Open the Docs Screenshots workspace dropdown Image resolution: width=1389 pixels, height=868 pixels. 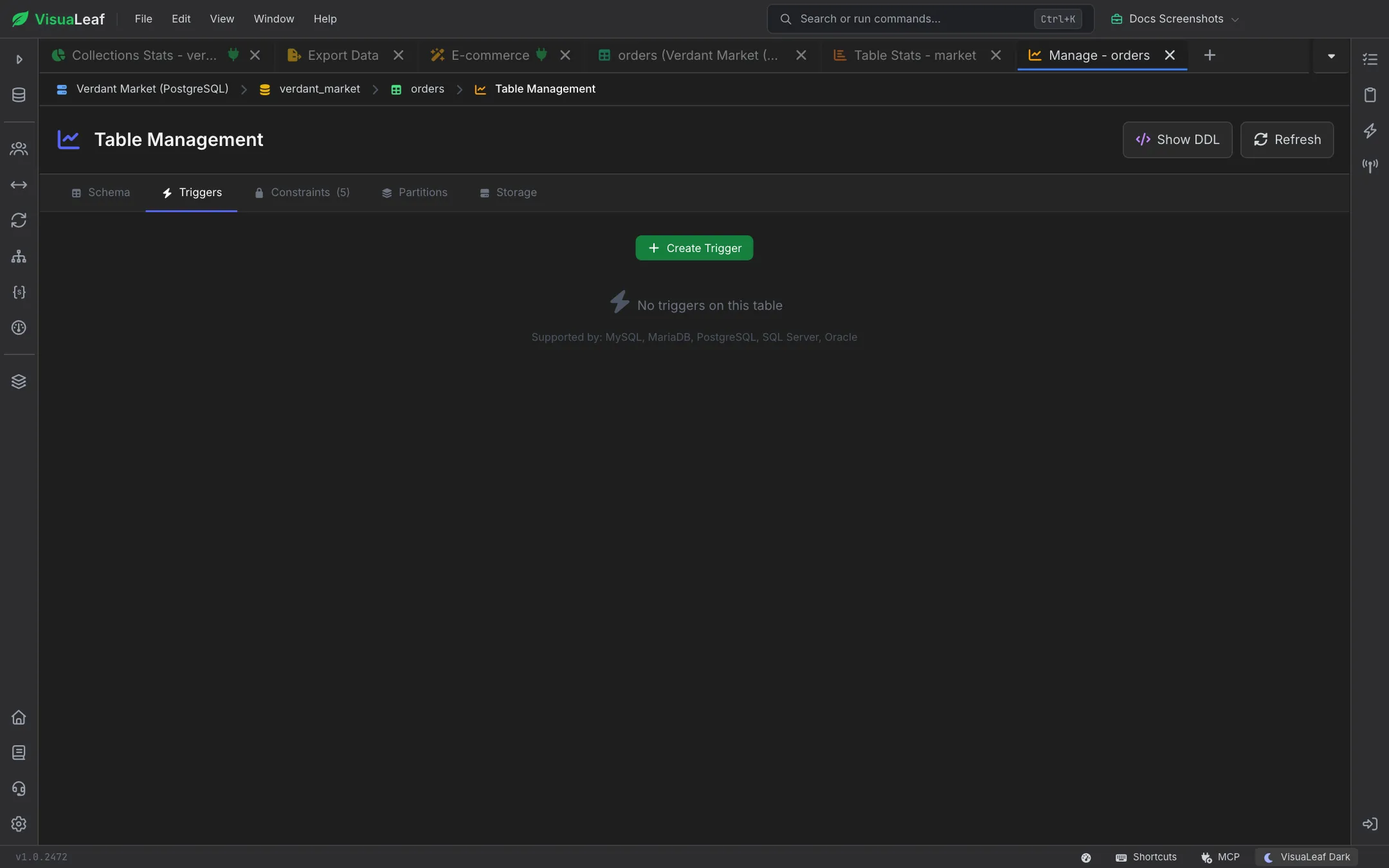click(1174, 19)
